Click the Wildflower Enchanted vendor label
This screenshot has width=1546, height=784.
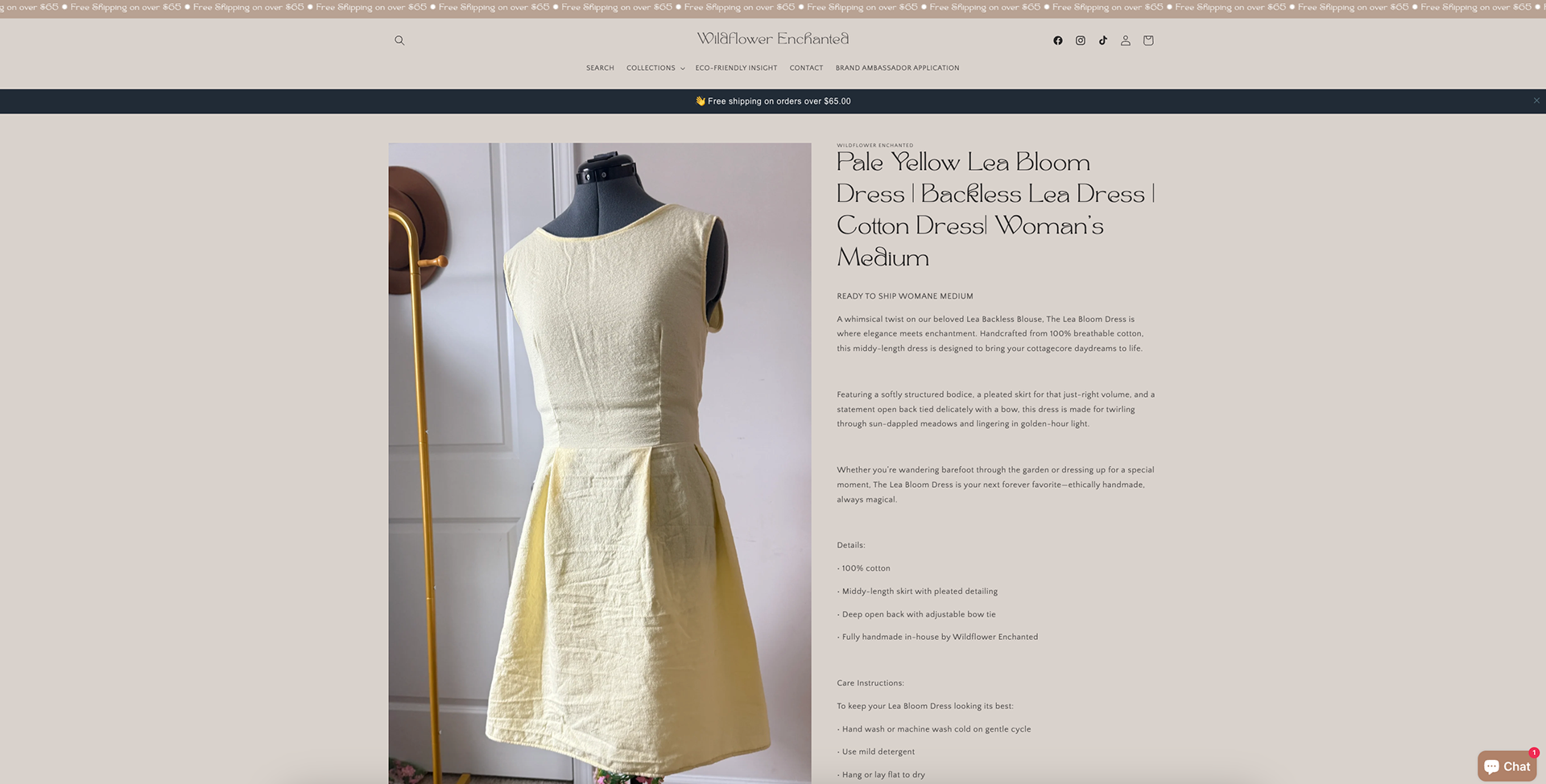875,145
